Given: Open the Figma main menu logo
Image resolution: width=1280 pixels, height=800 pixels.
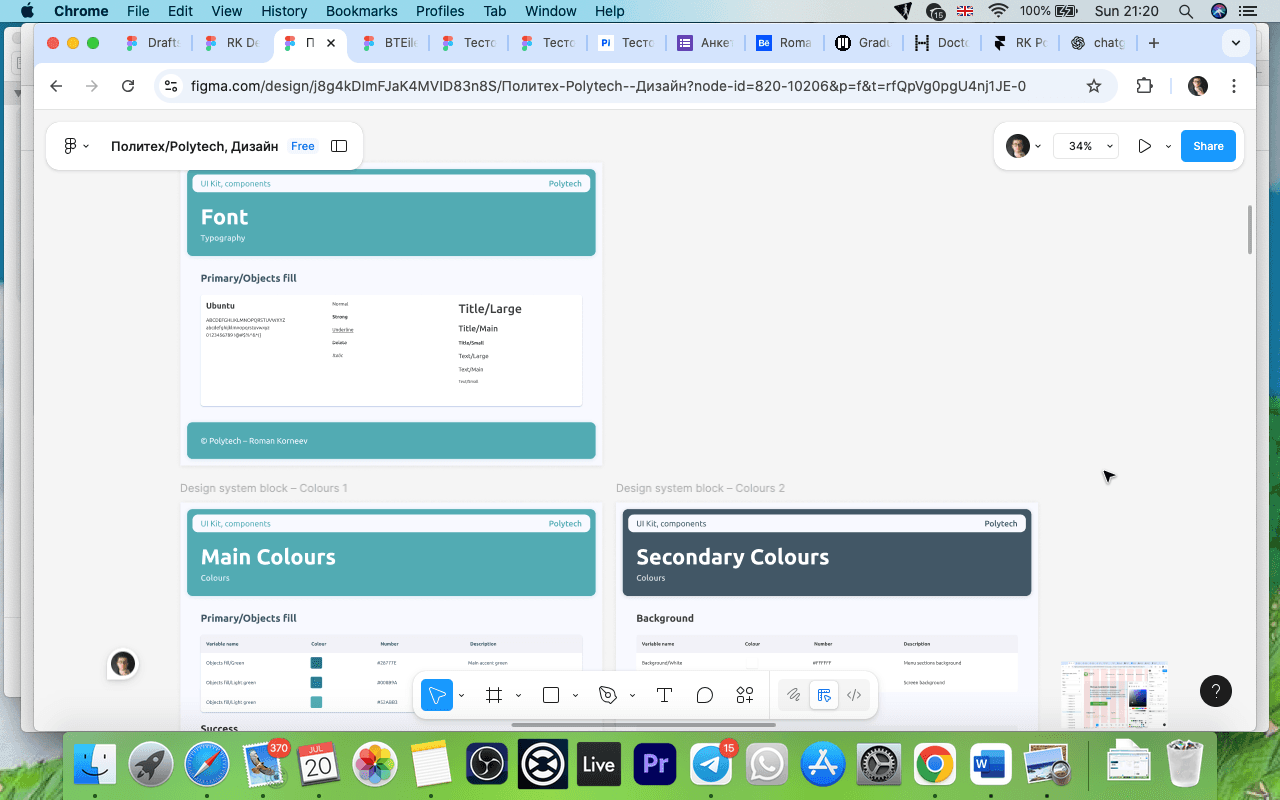Looking at the screenshot, I should pos(70,146).
